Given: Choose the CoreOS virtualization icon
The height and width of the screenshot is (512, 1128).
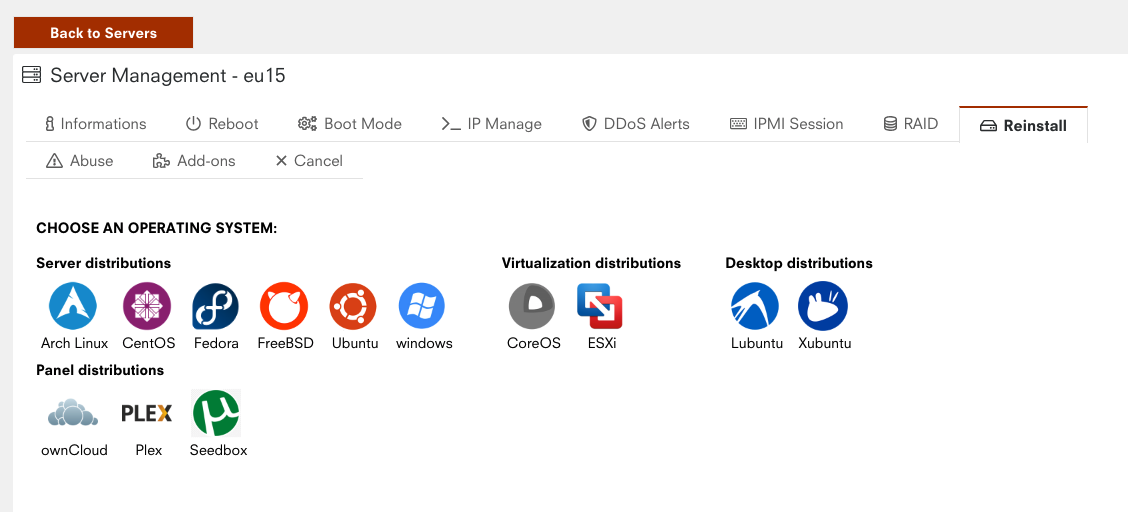Looking at the screenshot, I should point(532,306).
